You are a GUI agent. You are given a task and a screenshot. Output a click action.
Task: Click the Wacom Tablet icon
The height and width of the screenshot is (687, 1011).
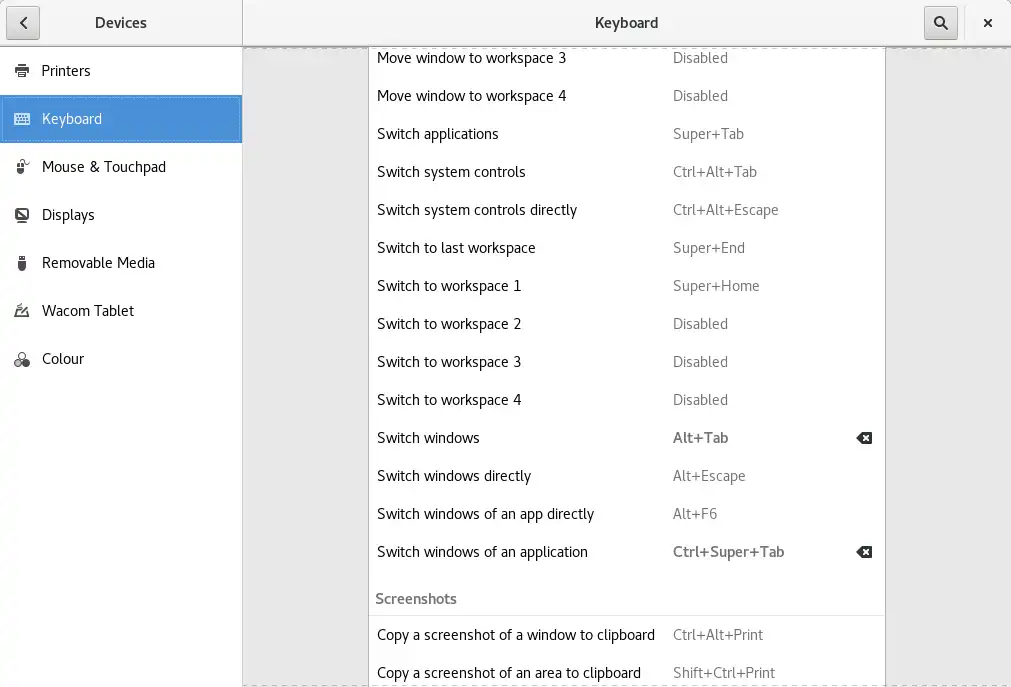[22, 311]
